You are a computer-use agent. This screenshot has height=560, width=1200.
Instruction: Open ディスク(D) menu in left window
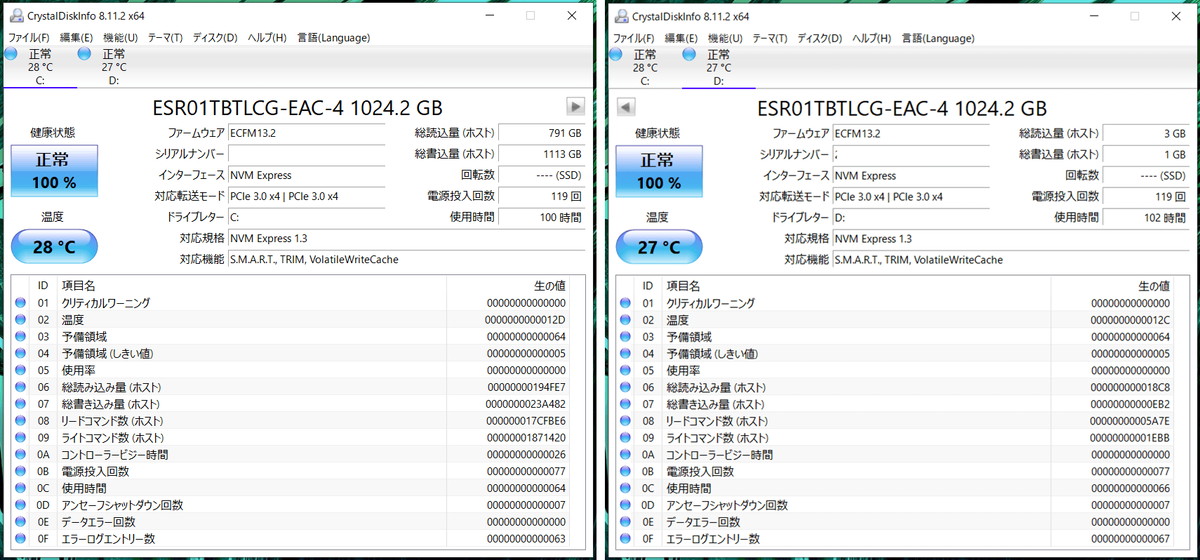pos(214,38)
